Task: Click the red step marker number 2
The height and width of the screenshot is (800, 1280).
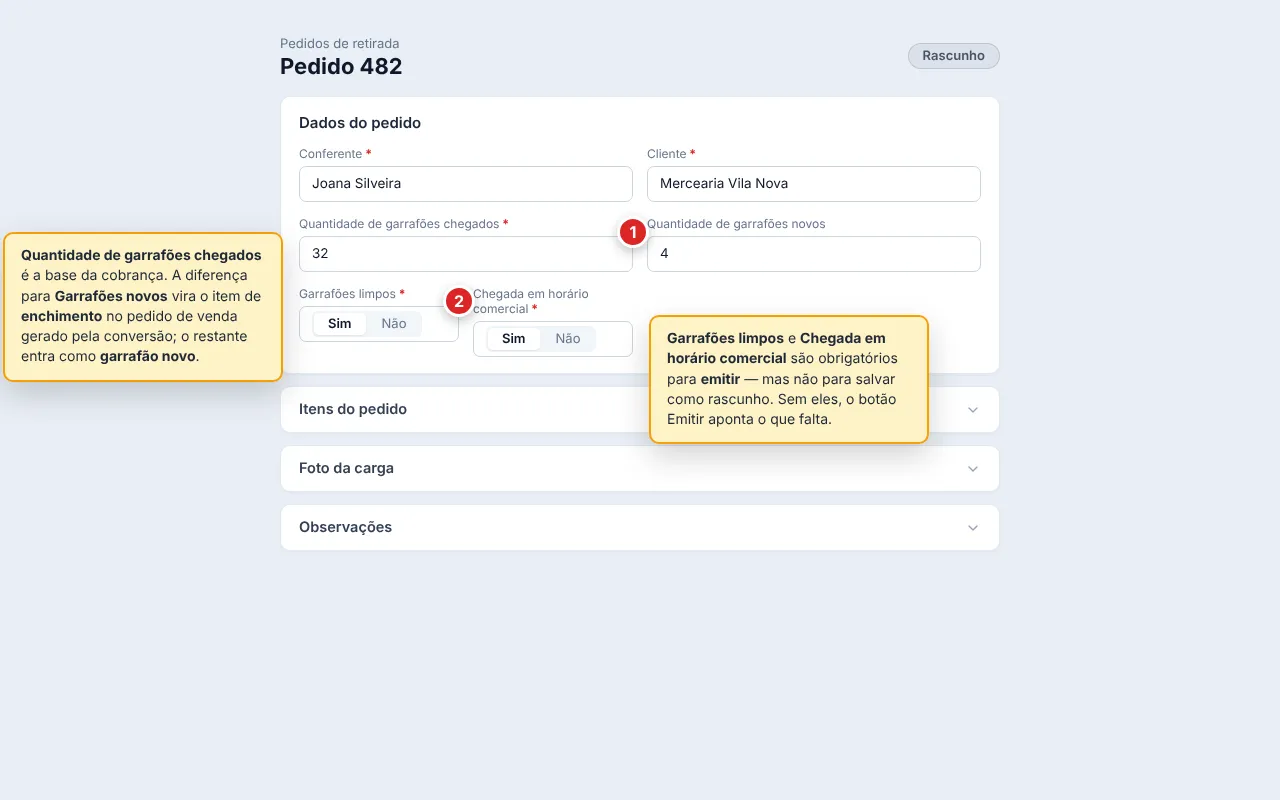Action: [458, 301]
